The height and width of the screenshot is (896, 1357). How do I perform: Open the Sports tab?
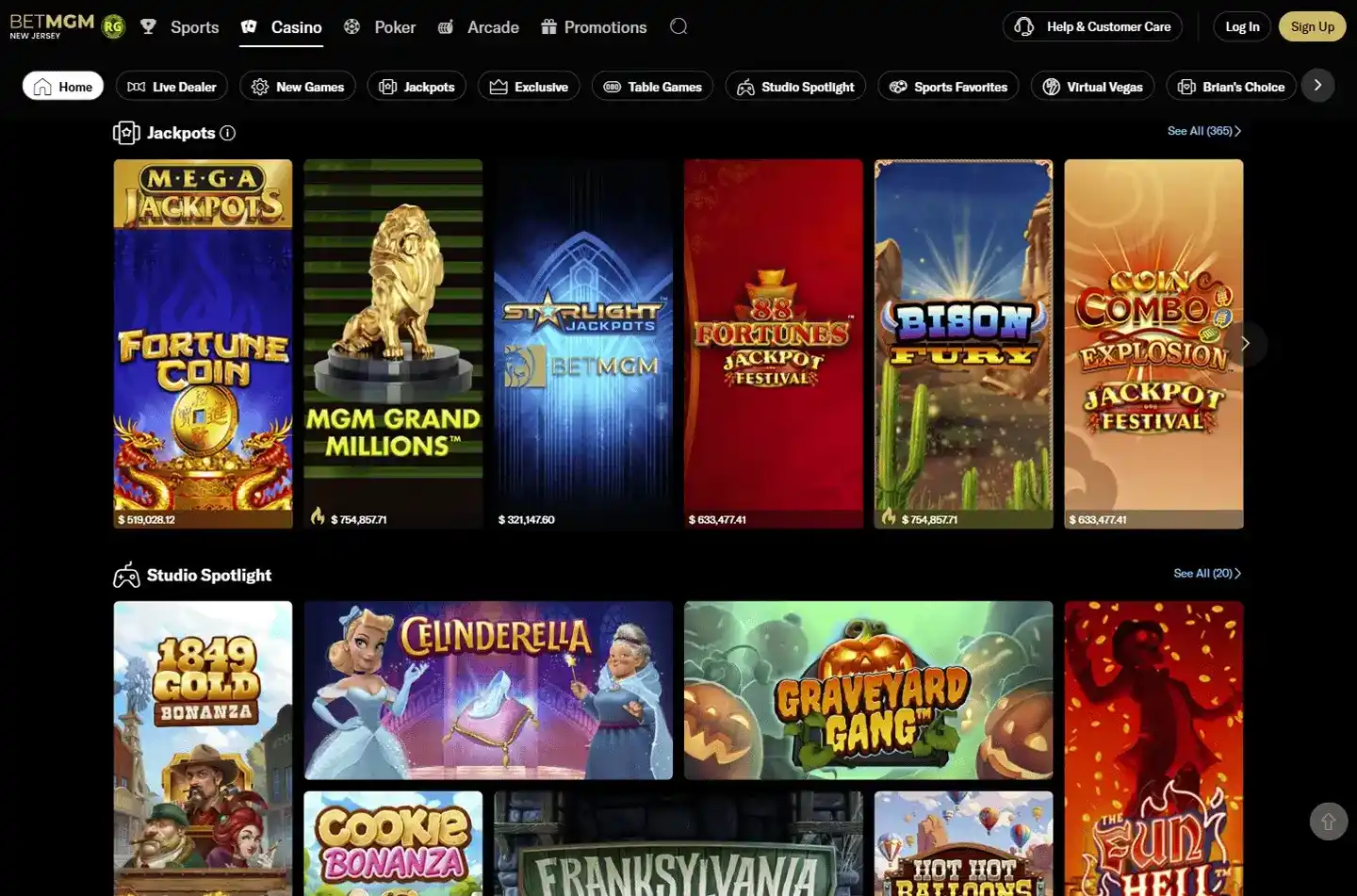(179, 27)
